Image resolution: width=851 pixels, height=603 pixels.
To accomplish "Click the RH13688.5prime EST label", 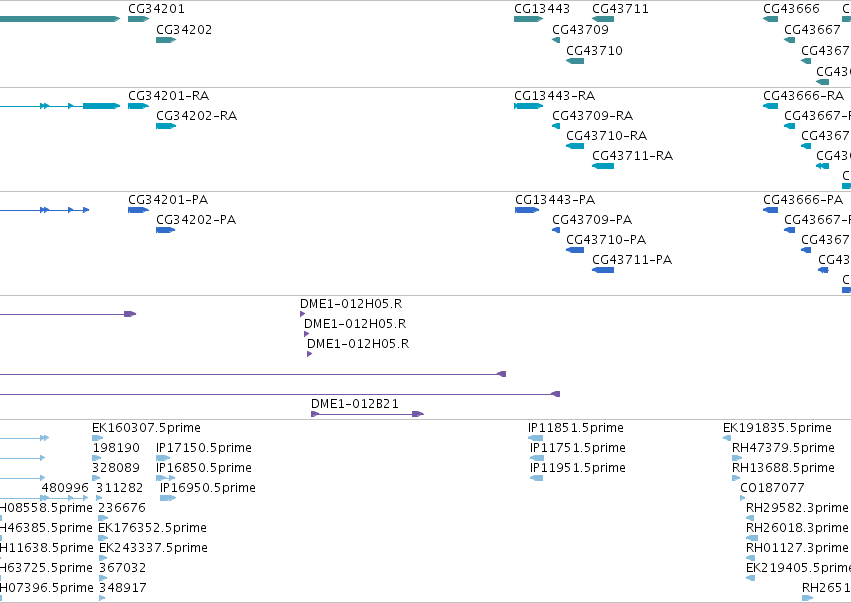I will tap(784, 468).
